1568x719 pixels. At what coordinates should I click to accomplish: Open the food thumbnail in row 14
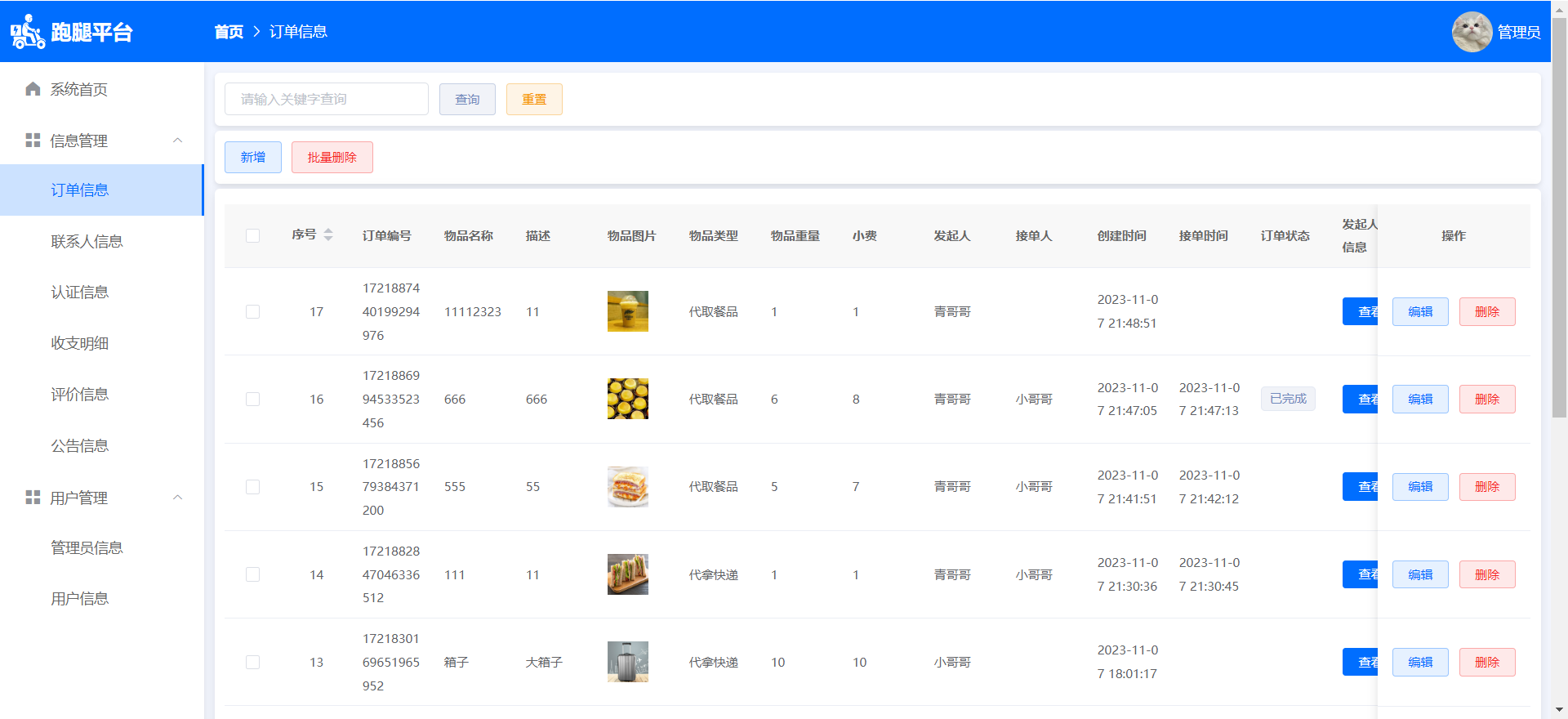coord(628,574)
